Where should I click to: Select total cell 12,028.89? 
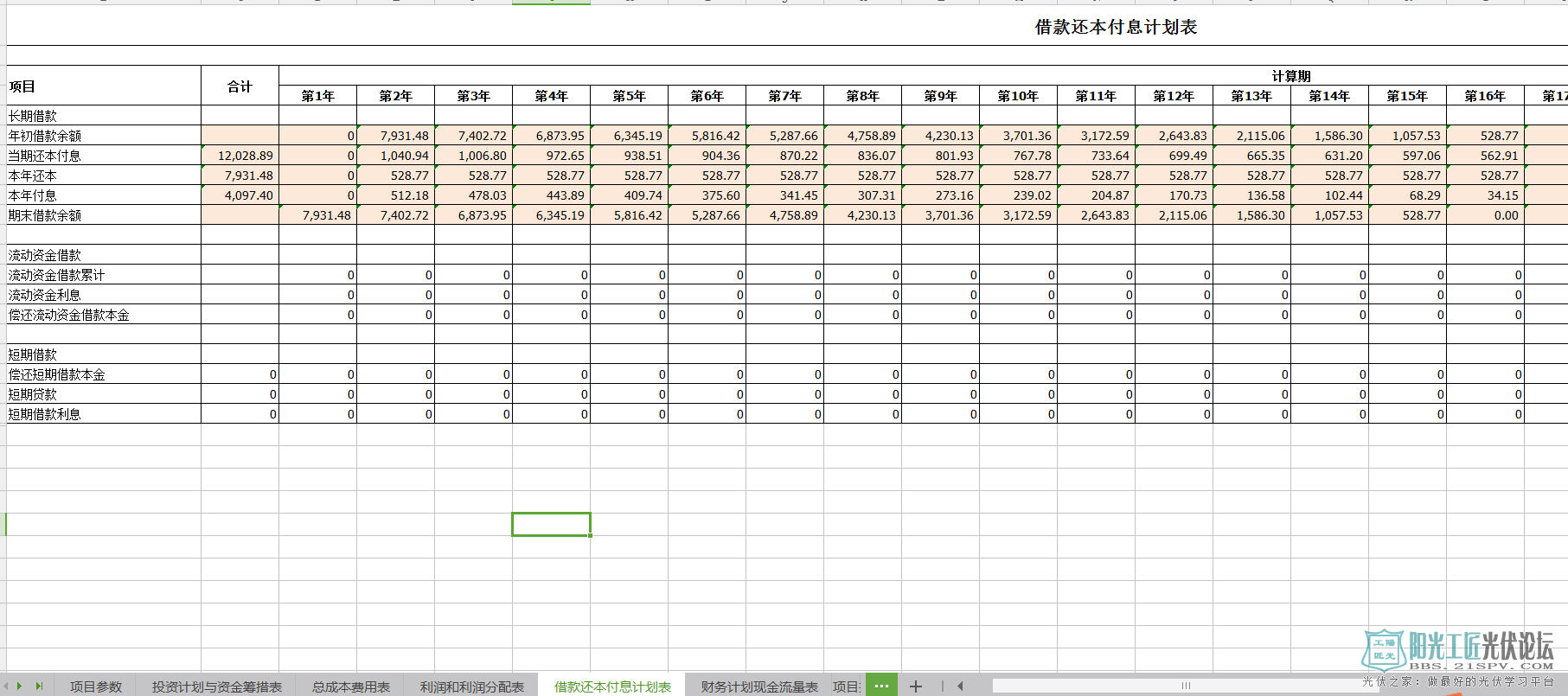pyautogui.click(x=240, y=156)
